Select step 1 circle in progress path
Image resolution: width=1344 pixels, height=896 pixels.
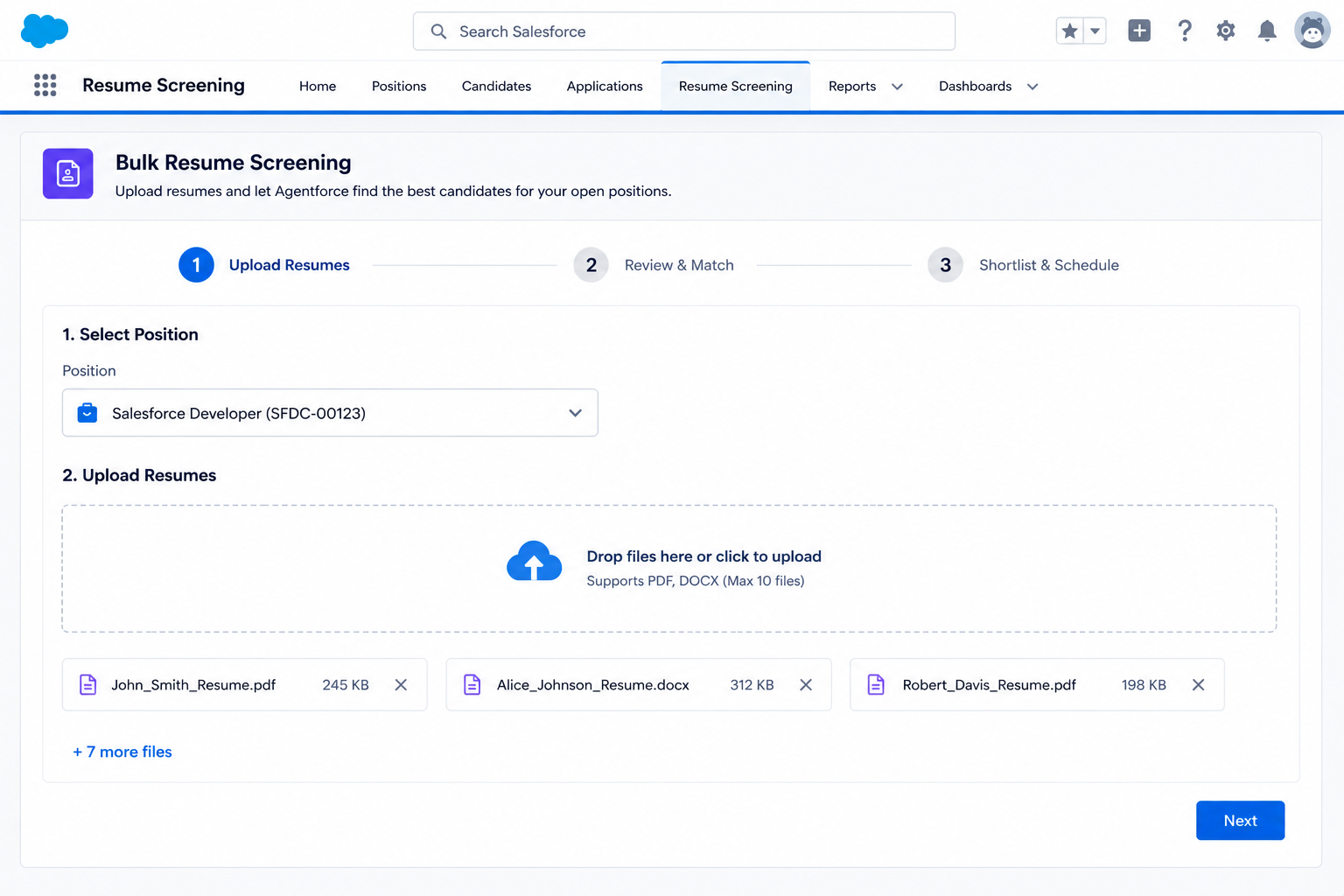[x=196, y=265]
